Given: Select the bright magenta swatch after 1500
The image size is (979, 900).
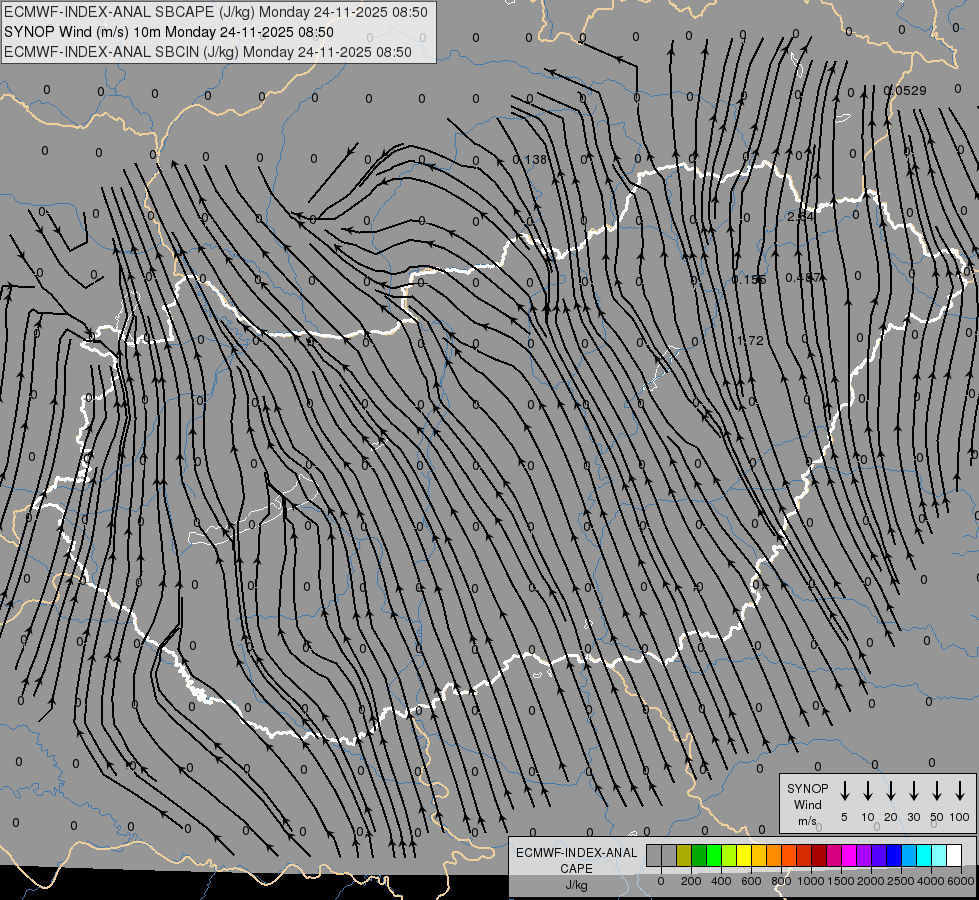Looking at the screenshot, I should (x=850, y=855).
